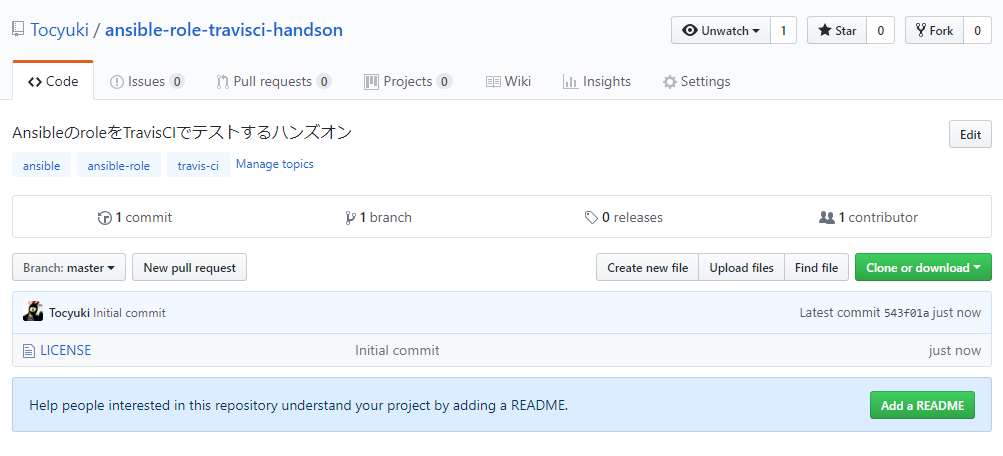Select the ansible-role topic tag

point(119,166)
